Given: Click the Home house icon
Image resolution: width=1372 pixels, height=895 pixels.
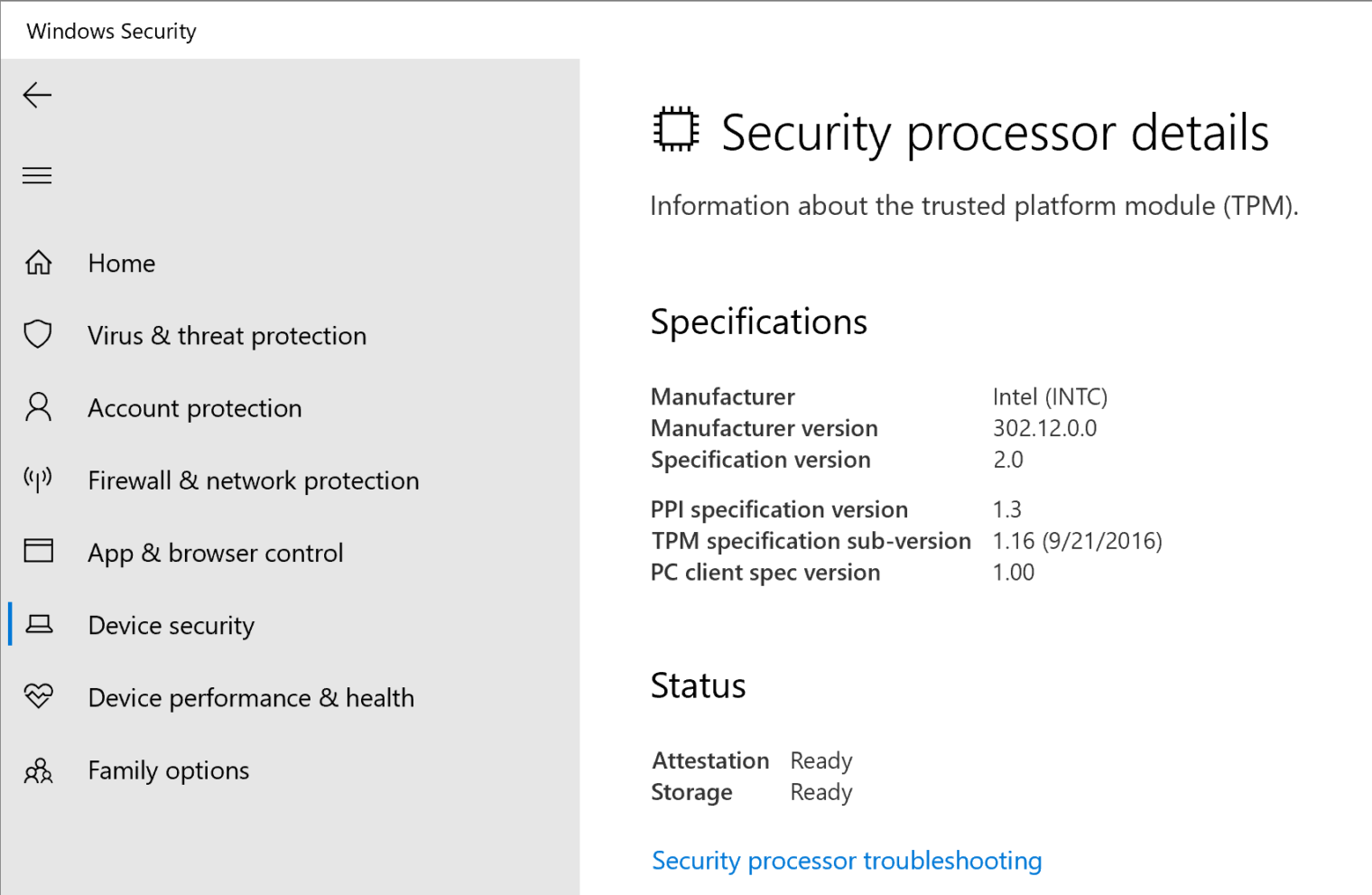Looking at the screenshot, I should click(x=38, y=263).
